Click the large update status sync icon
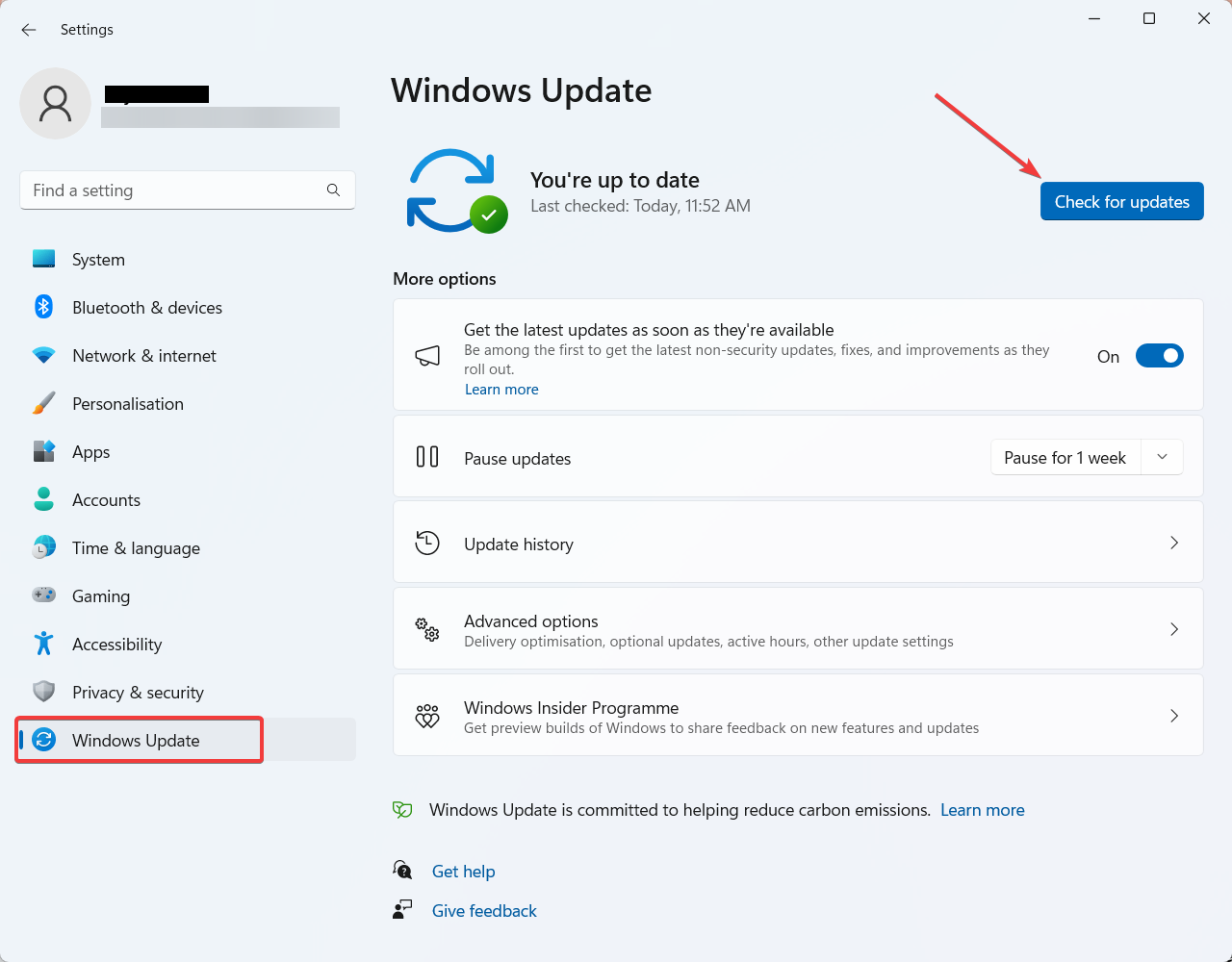The width and height of the screenshot is (1232, 962). 457,190
